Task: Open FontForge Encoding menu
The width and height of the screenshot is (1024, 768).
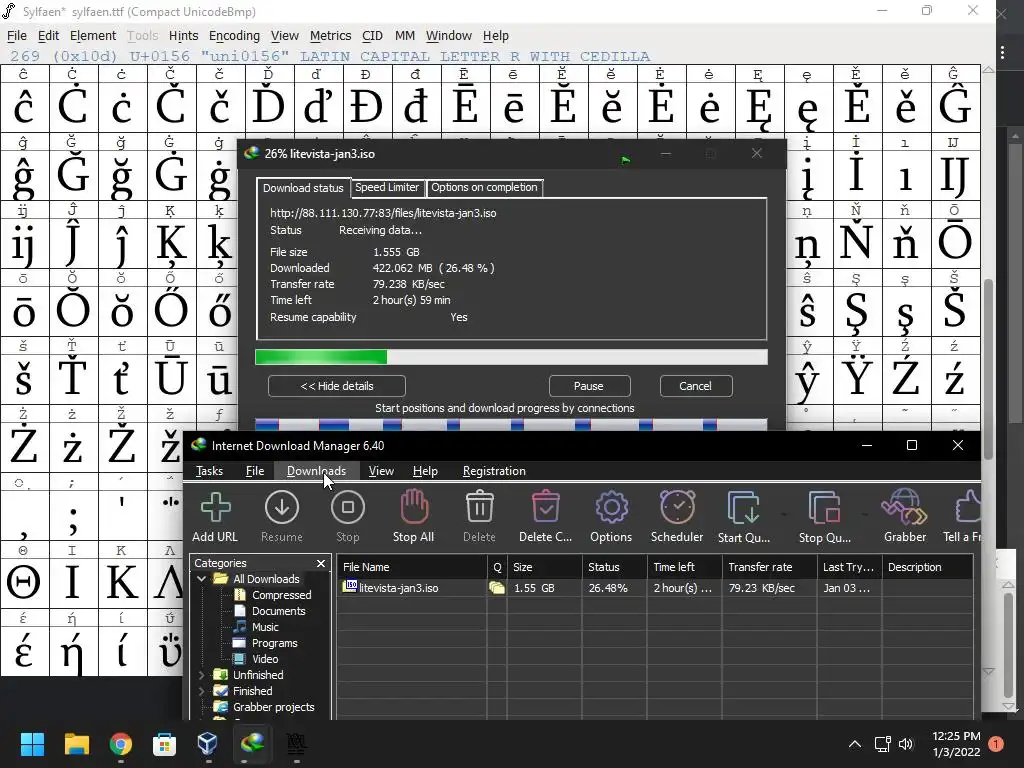Action: (x=234, y=36)
